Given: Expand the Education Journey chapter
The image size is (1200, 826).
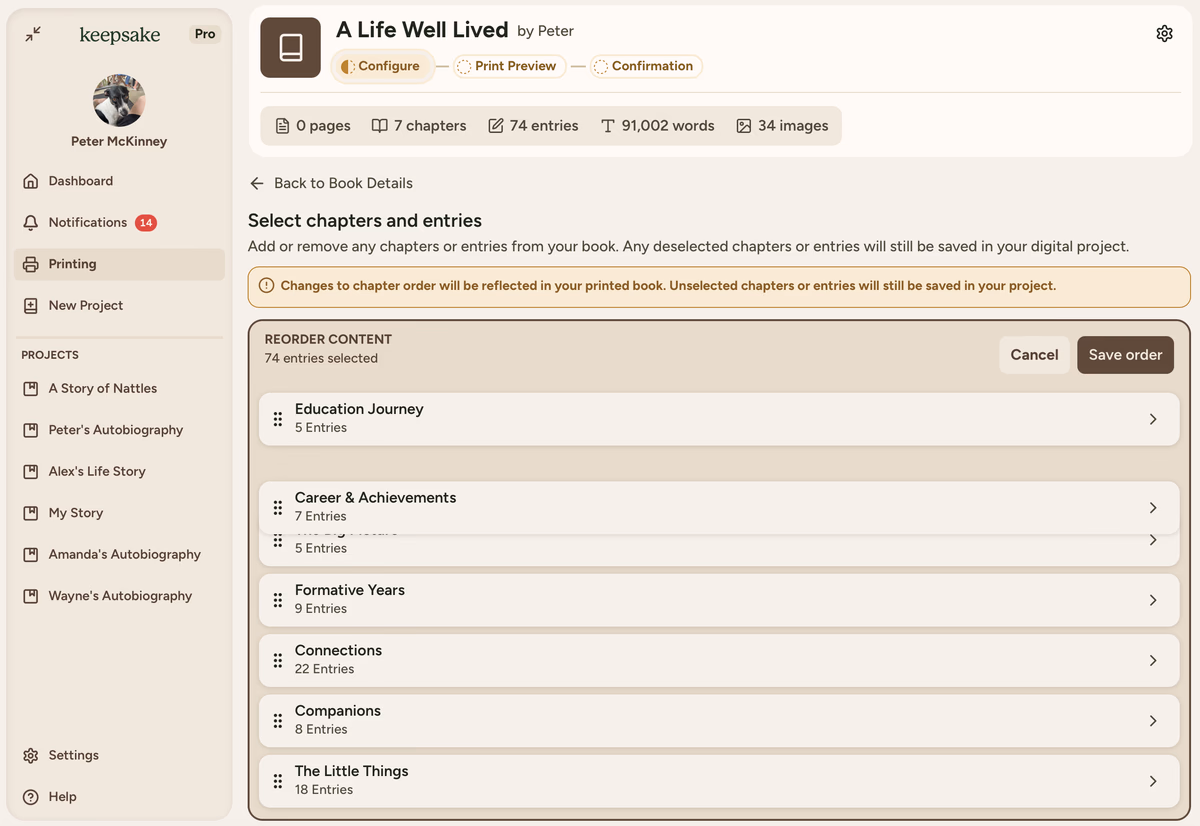Looking at the screenshot, I should [1152, 419].
